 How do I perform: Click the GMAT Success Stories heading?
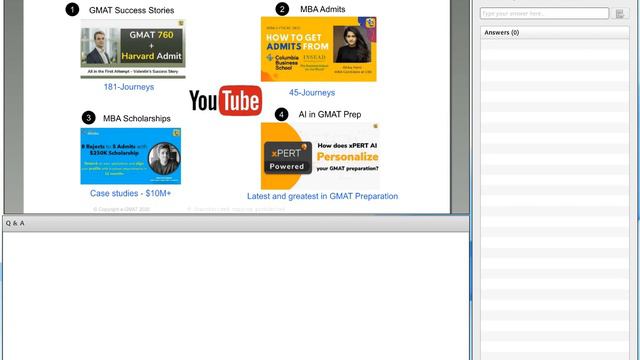click(131, 10)
